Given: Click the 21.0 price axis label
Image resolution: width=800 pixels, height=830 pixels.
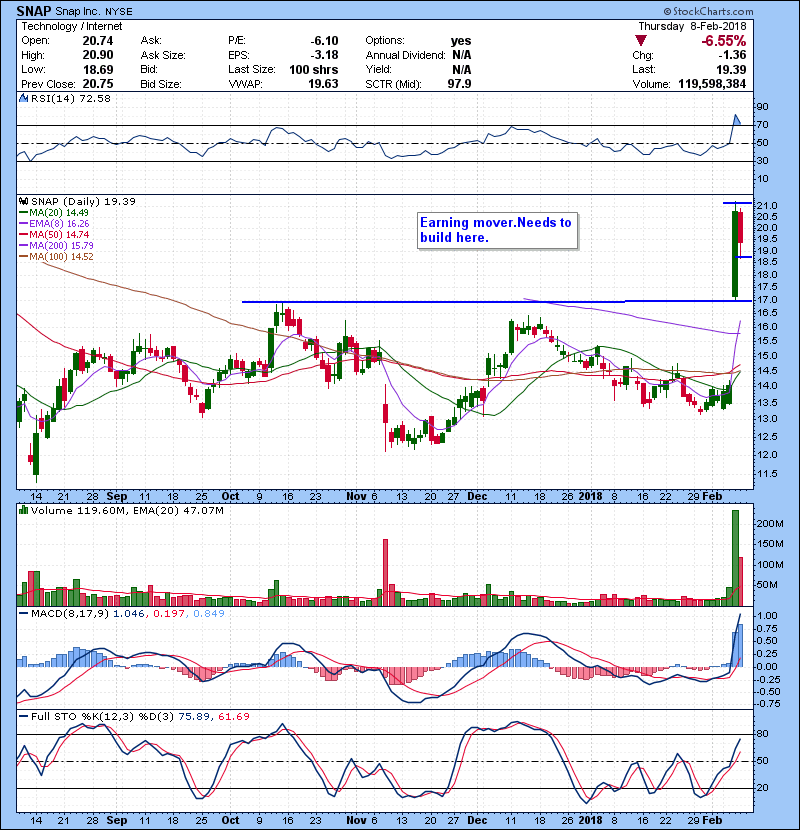Looking at the screenshot, I should (x=766, y=205).
